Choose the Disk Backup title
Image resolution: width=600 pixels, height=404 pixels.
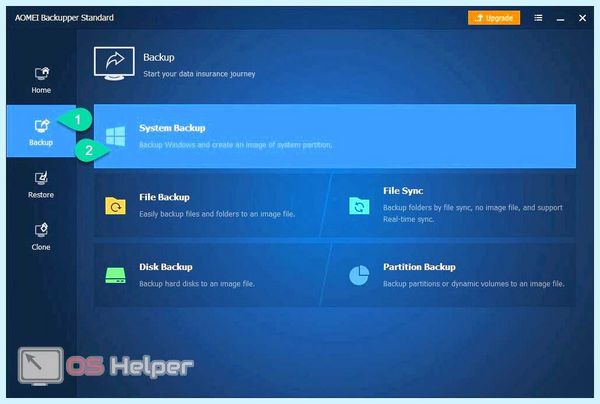click(x=166, y=267)
